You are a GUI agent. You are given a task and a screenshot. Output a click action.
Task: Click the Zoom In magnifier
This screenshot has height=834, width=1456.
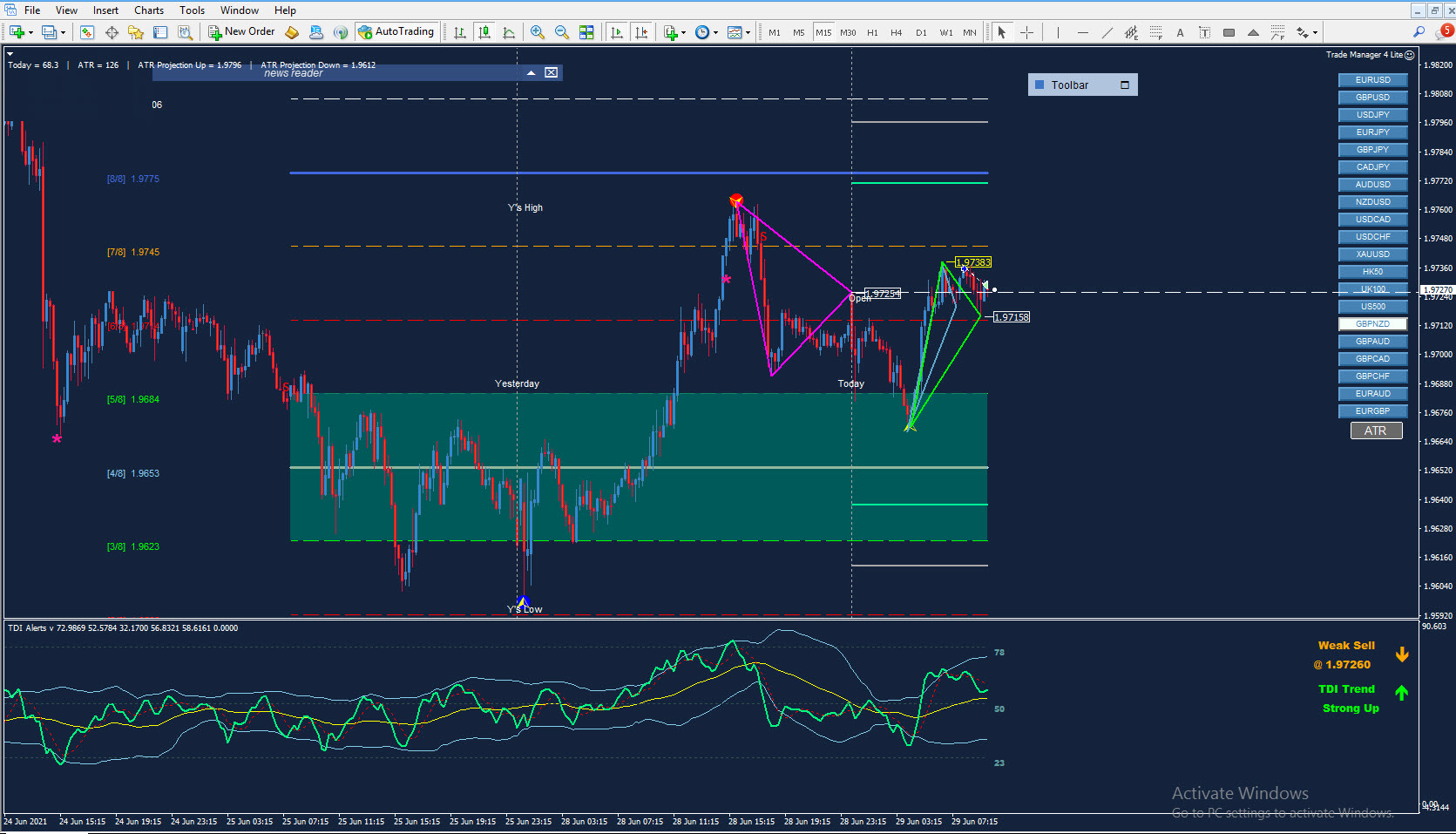click(538, 32)
